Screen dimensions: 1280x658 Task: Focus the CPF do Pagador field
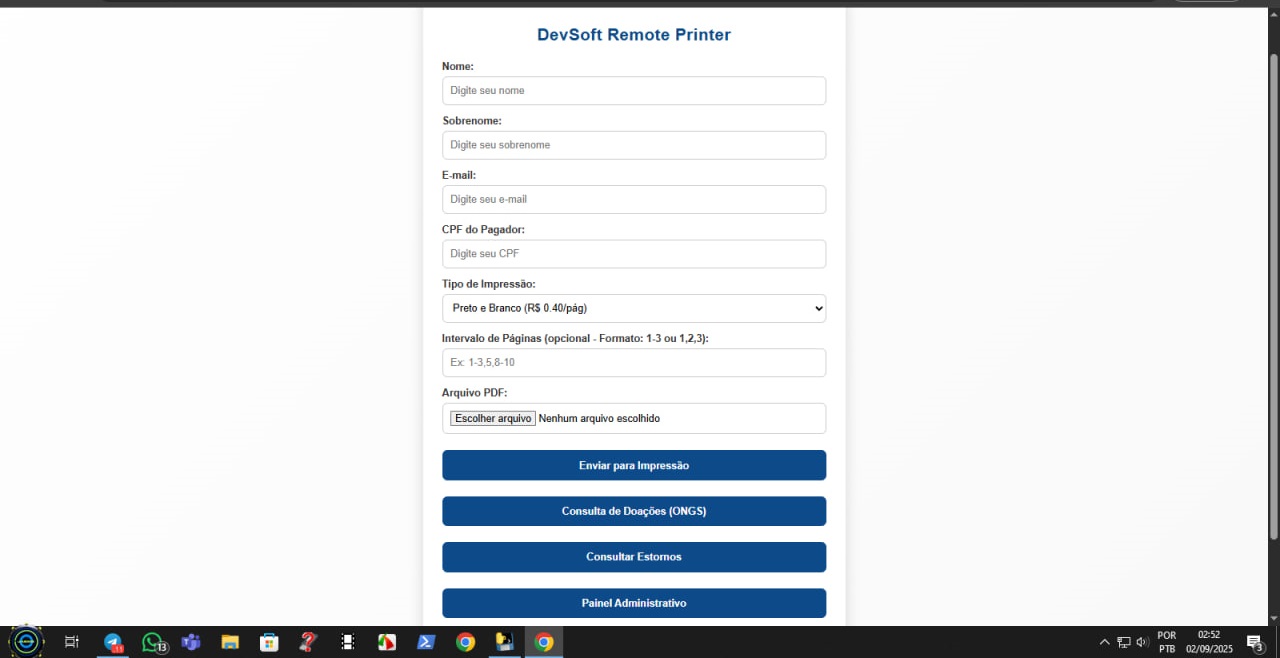[634, 254]
